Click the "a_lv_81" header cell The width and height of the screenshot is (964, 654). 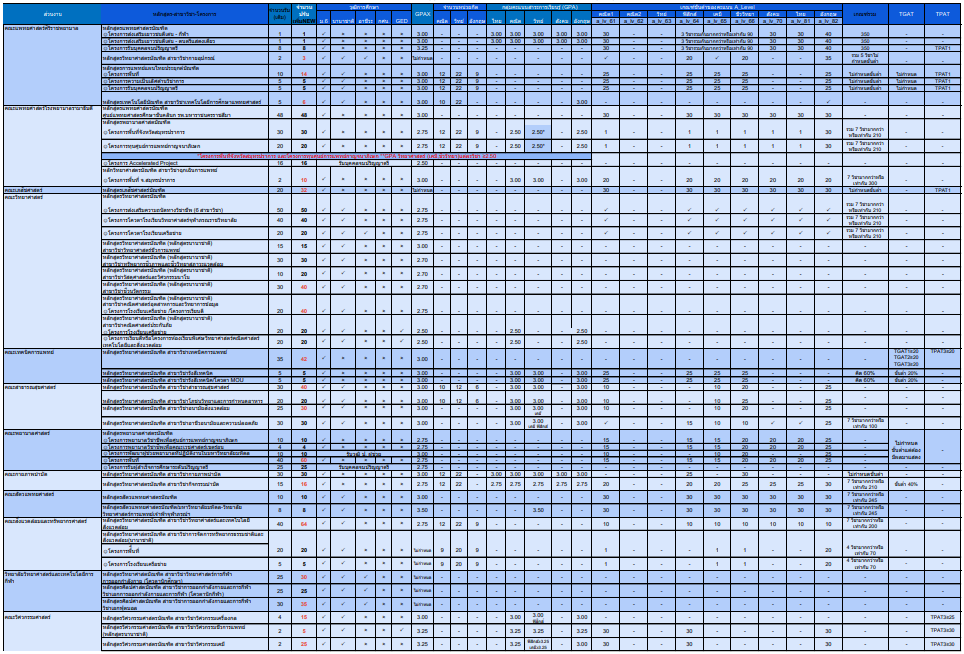(800, 21)
